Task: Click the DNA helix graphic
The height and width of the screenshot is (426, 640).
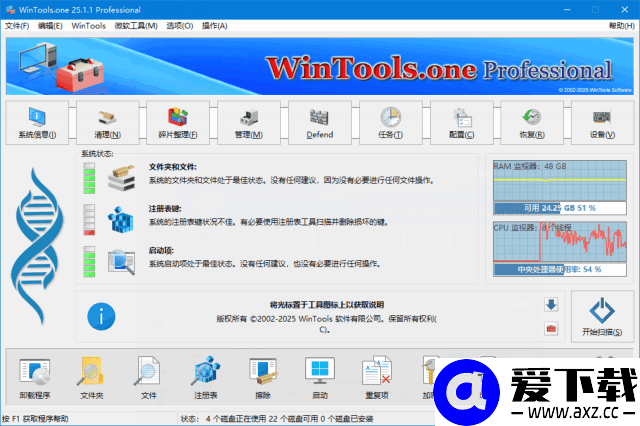Action: tap(37, 246)
